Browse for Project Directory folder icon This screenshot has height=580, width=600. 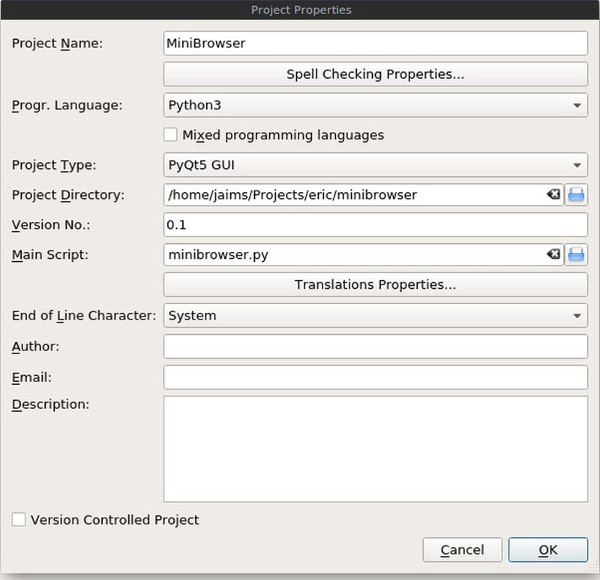[576, 195]
